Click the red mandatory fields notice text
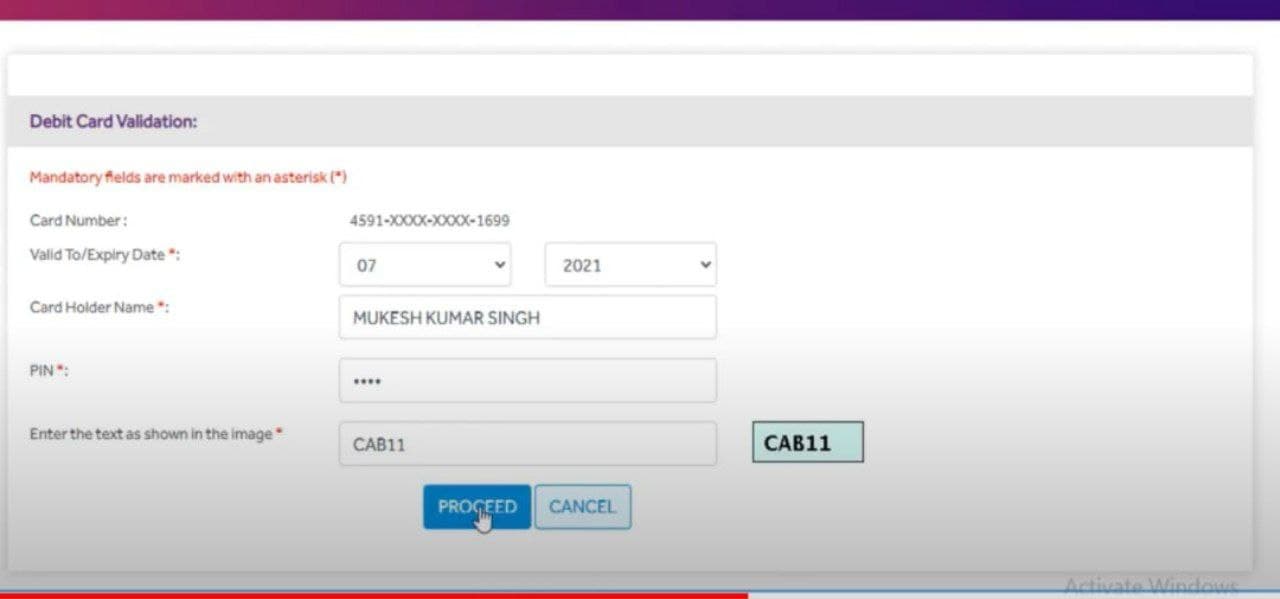The image size is (1280, 599). coord(188,177)
